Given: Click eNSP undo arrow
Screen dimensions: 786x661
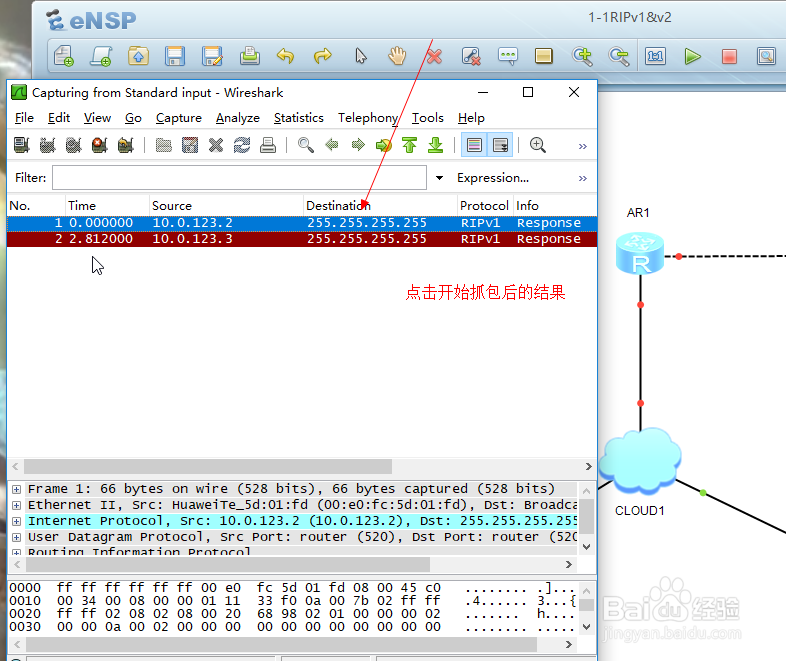Looking at the screenshot, I should pos(285,56).
